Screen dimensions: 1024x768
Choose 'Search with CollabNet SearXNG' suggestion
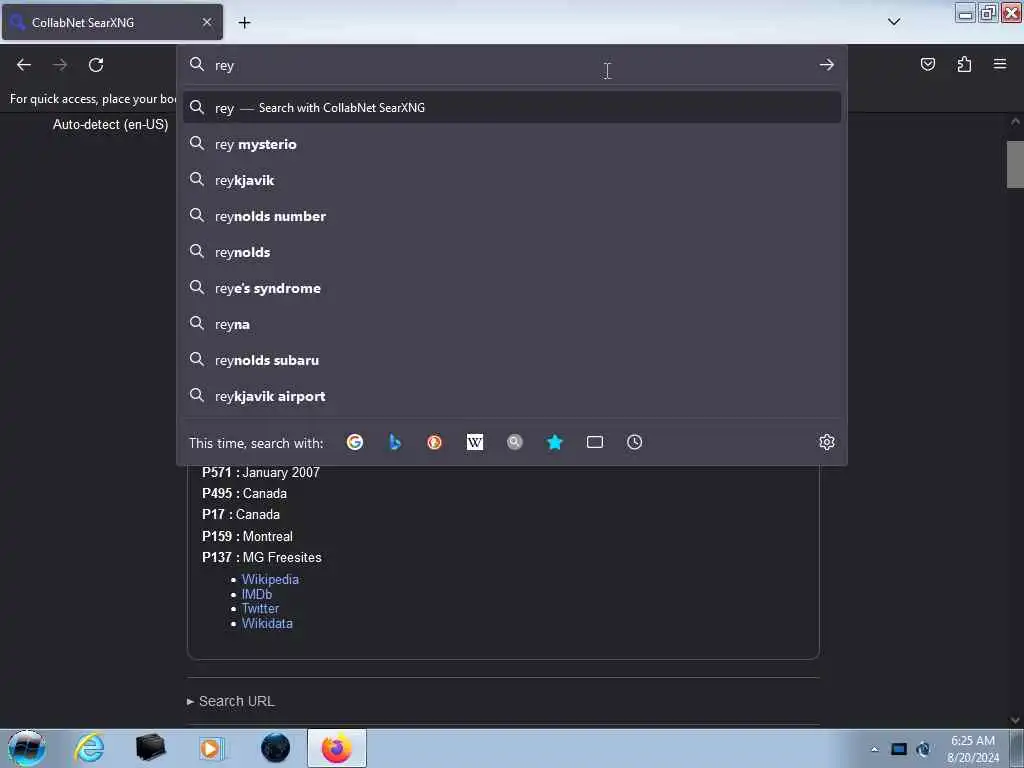tap(512, 108)
